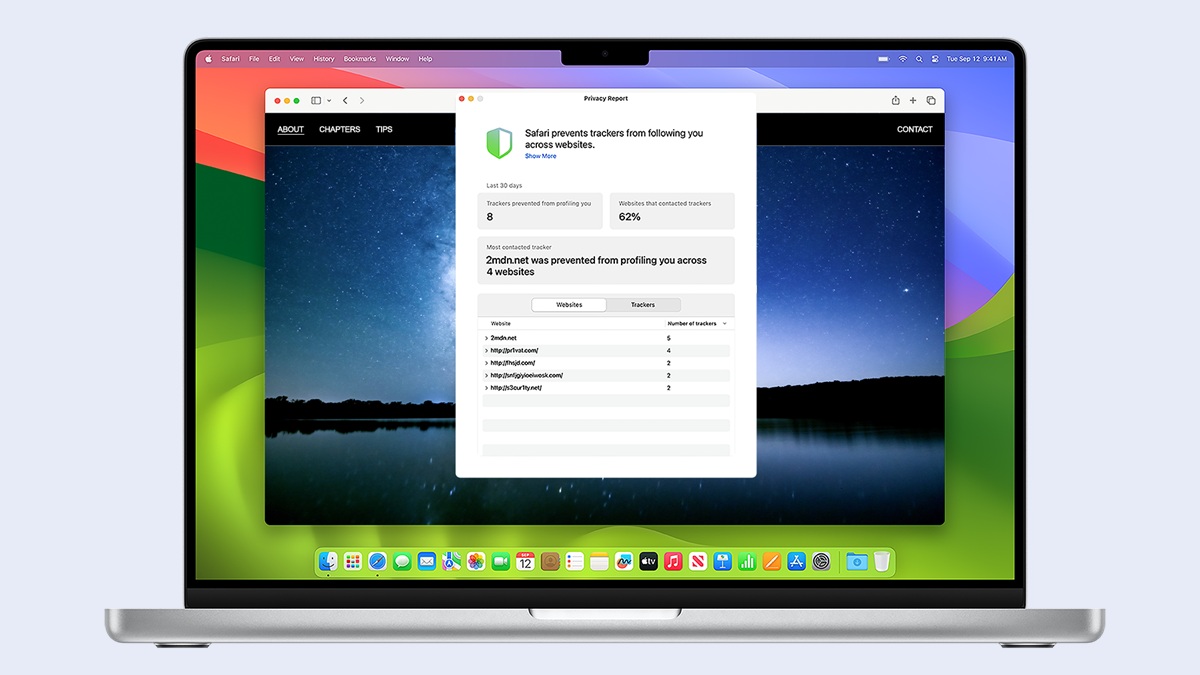Expand the 2mdn.net website entry
The image size is (1200, 675).
pos(486,337)
